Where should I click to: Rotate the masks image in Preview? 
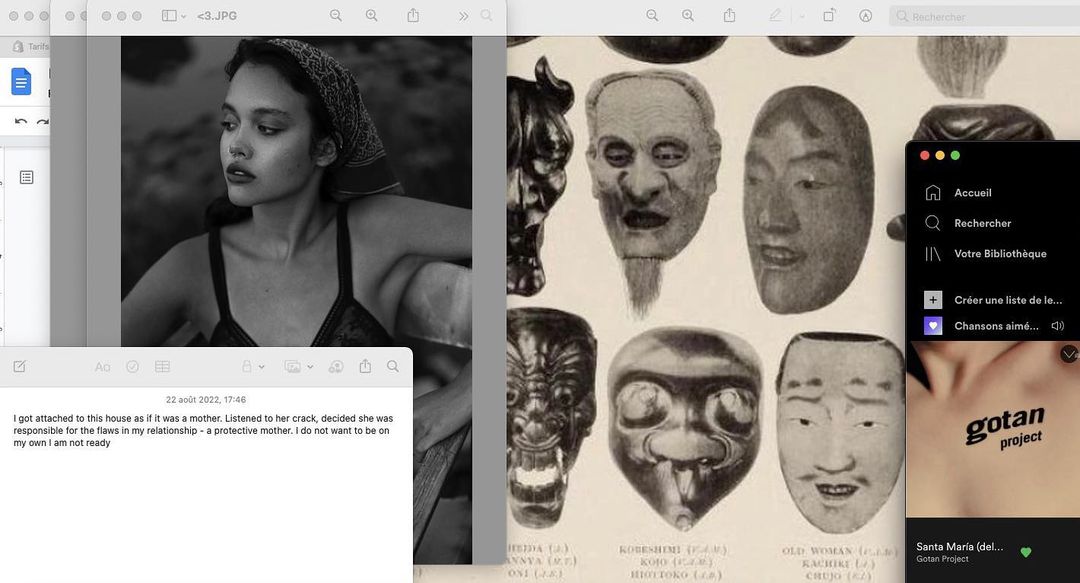(829, 16)
